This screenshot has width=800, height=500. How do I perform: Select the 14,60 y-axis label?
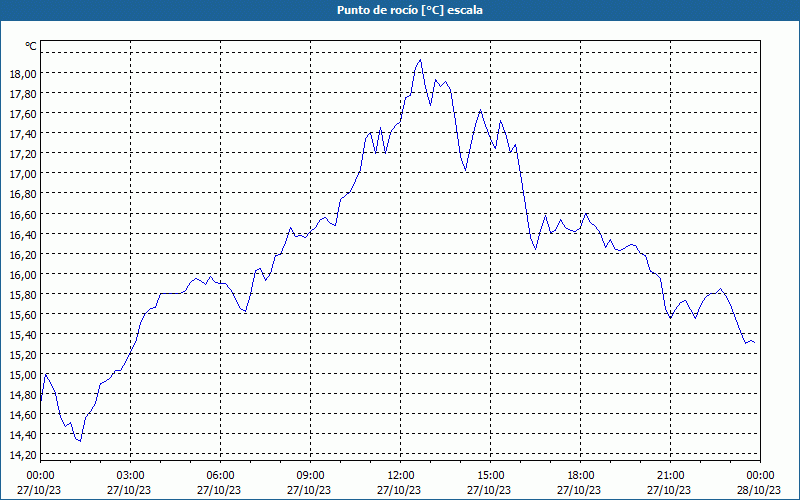(x=23, y=415)
